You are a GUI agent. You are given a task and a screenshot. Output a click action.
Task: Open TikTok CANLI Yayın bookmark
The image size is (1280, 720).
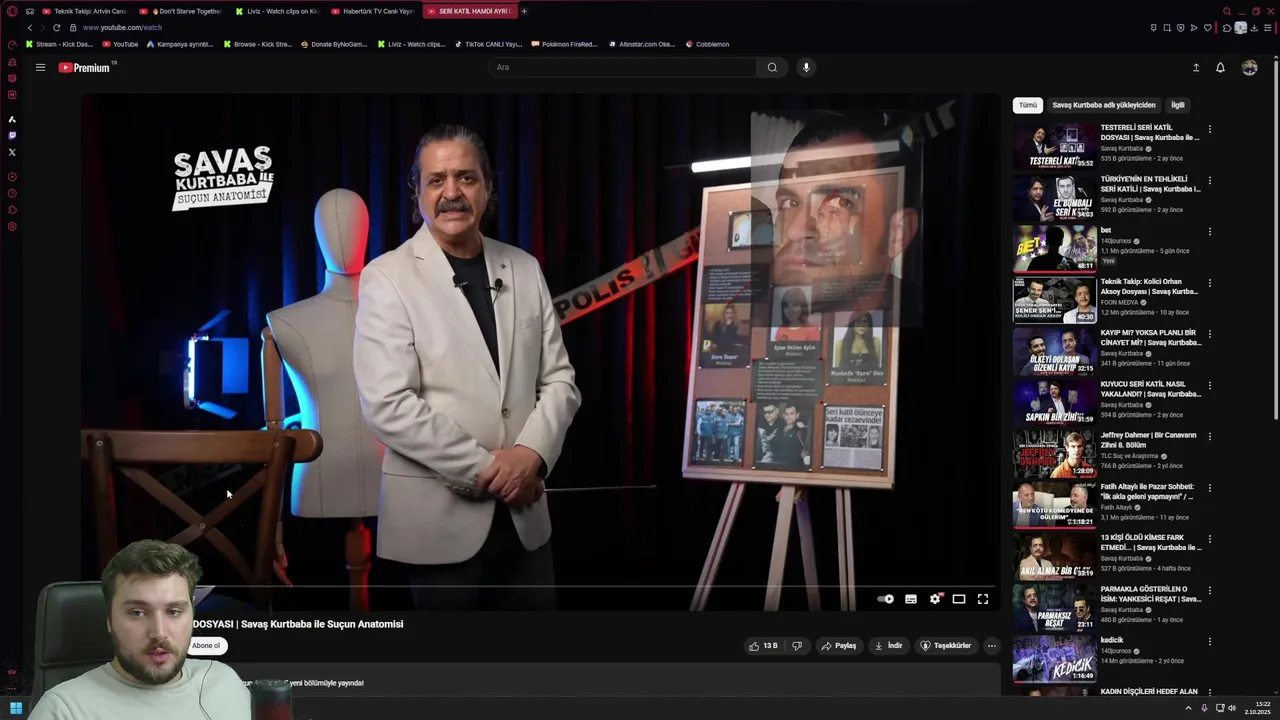tap(488, 44)
